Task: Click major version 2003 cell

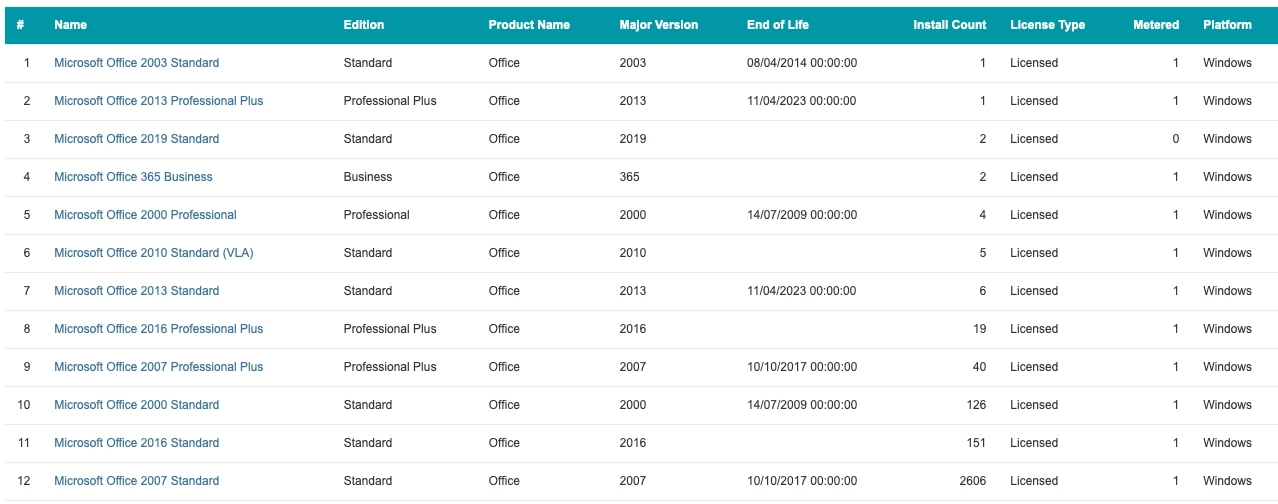Action: 633,63
